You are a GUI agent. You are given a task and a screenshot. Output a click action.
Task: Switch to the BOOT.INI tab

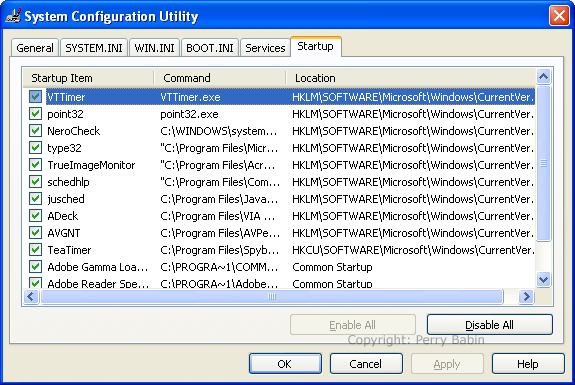click(210, 48)
